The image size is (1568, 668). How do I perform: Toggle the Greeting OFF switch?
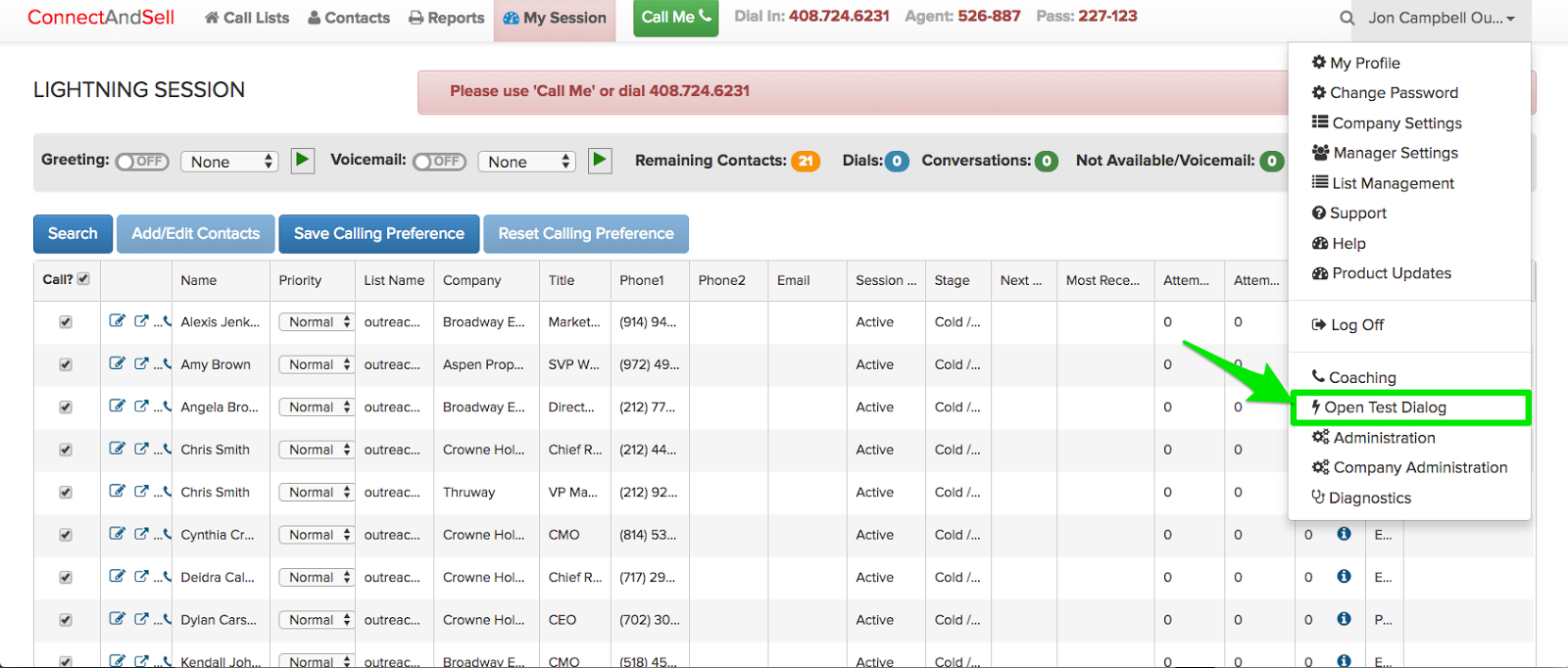142,162
